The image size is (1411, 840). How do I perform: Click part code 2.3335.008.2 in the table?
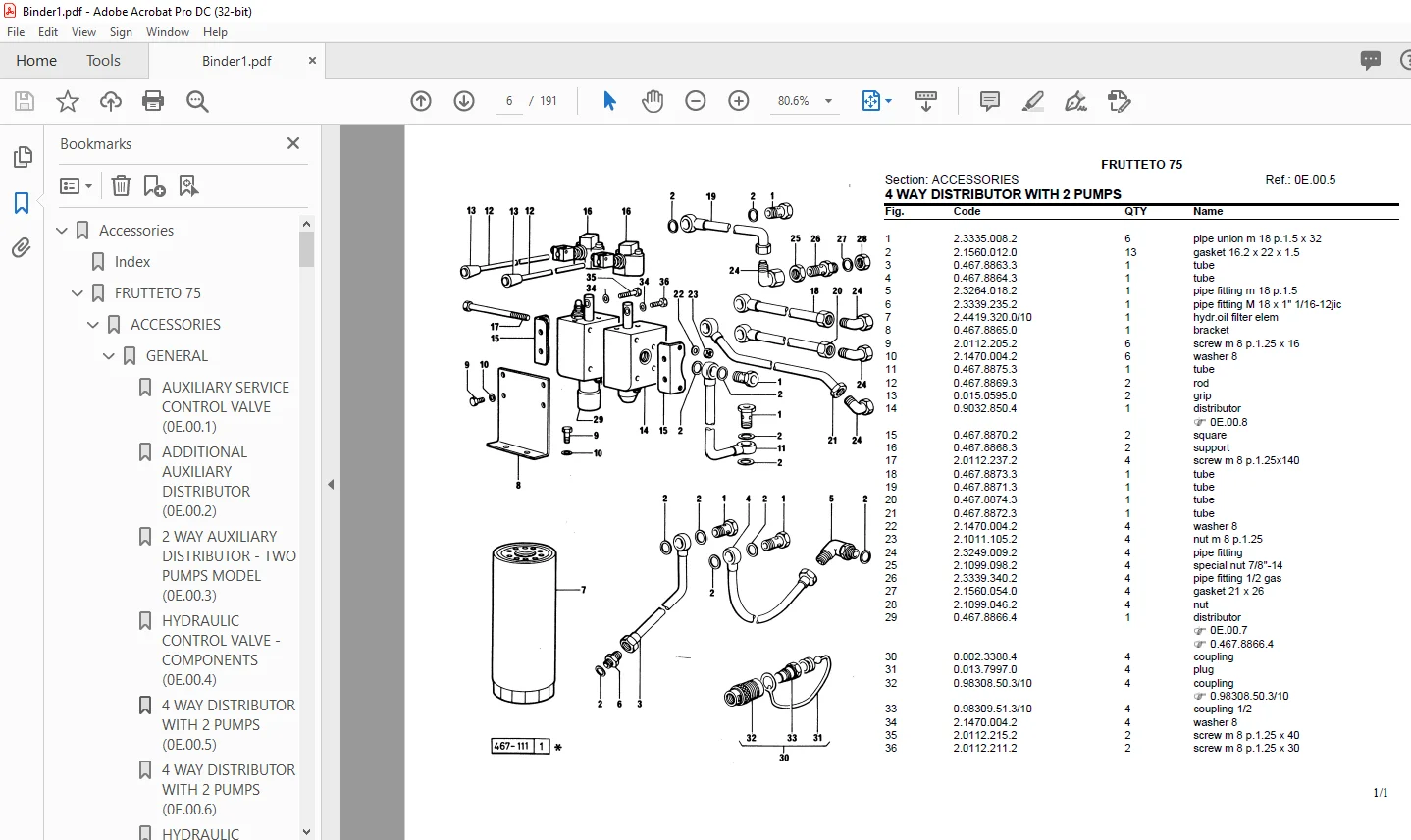point(985,238)
